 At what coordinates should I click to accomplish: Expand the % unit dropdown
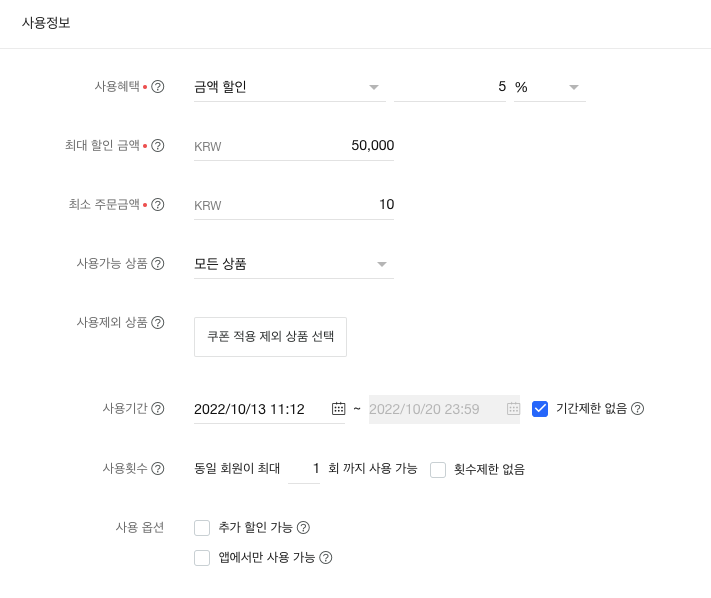[549, 87]
